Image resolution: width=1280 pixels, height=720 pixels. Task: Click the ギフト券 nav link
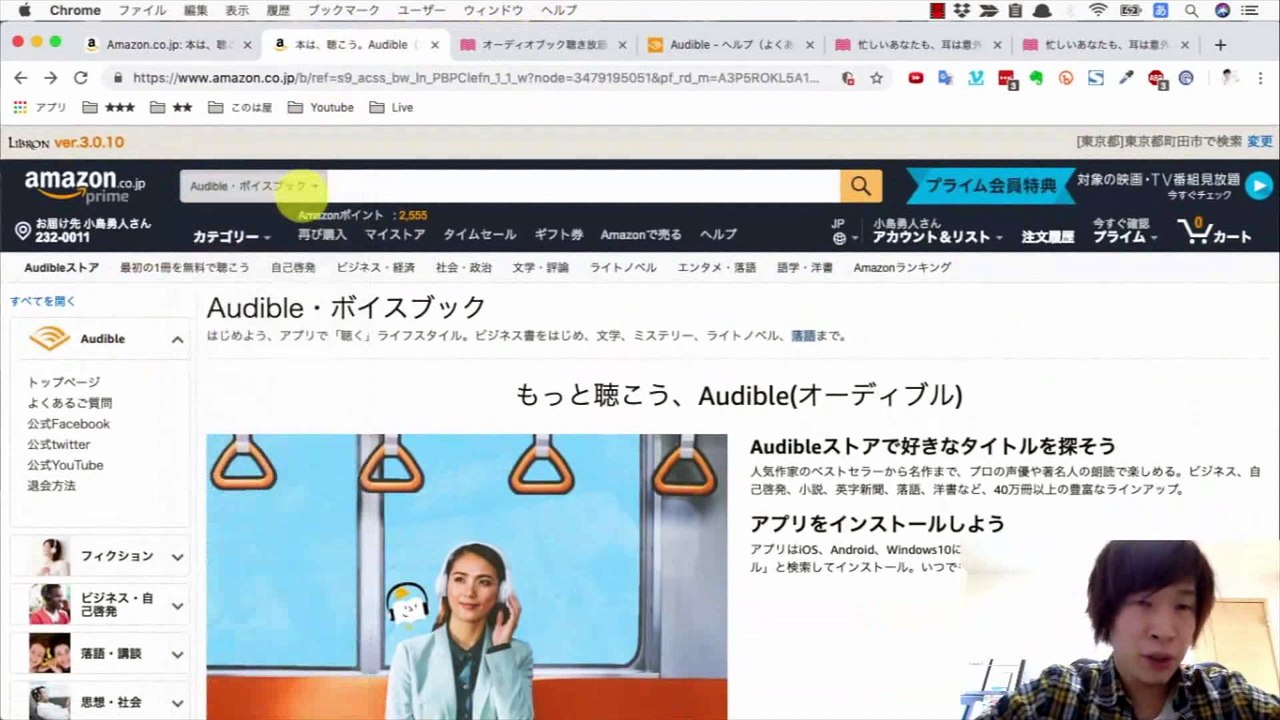point(558,235)
